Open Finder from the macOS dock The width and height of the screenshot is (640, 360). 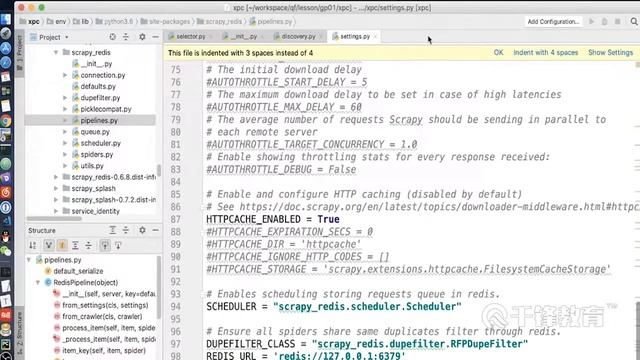6,19
